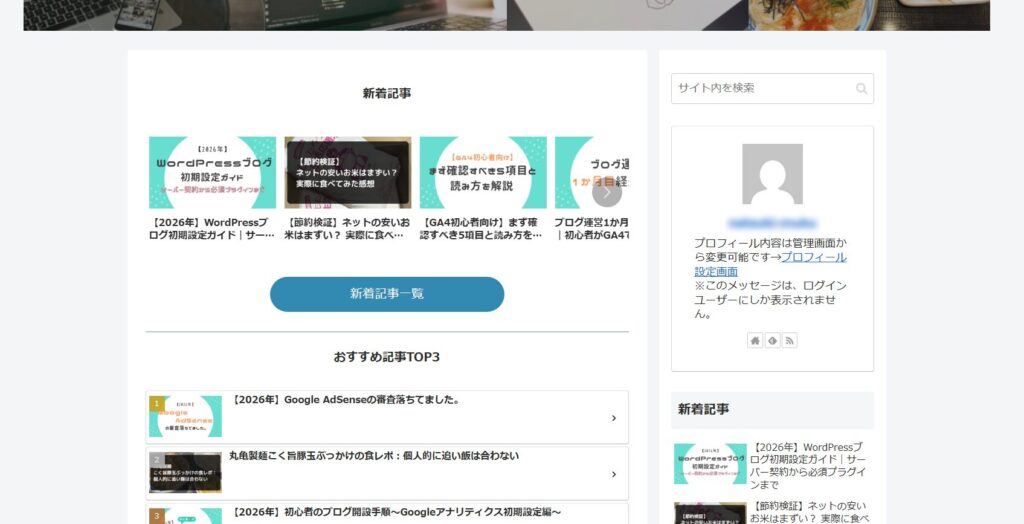Open the RSS feed icon

[790, 340]
